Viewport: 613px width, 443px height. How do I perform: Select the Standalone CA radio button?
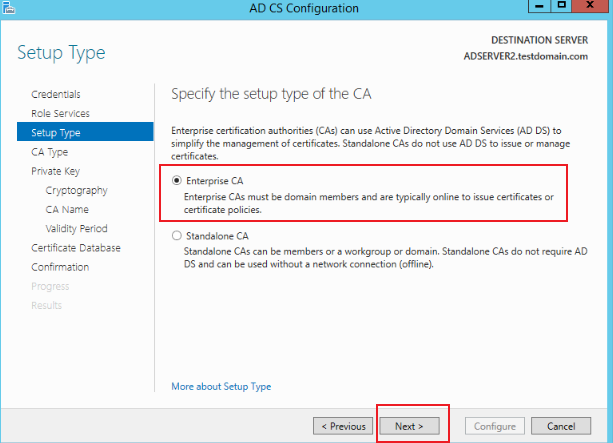(177, 235)
